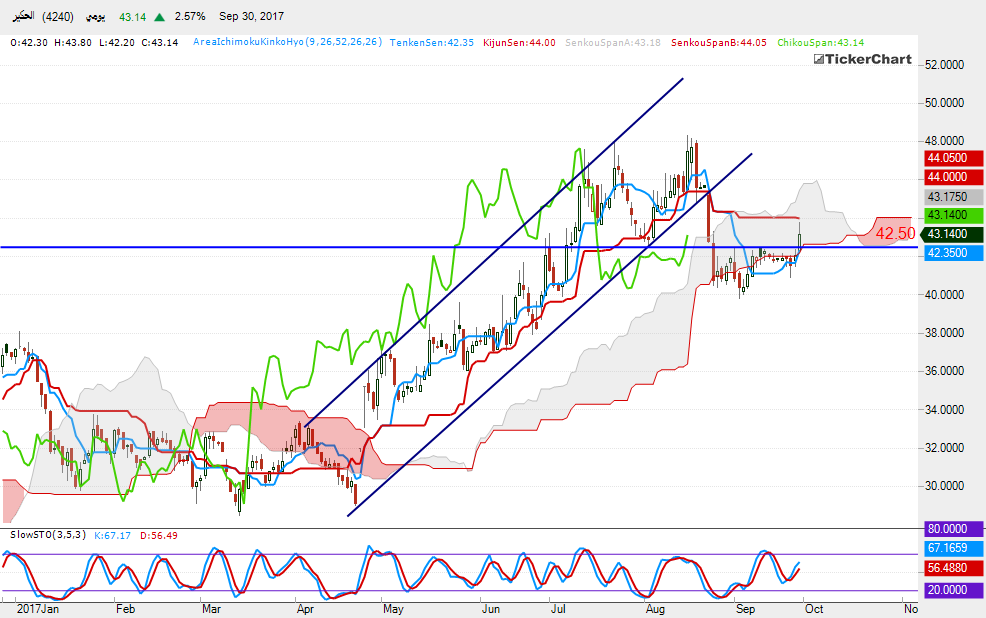Click the Oct label on time axis
The width and height of the screenshot is (986, 618).
coord(814,607)
